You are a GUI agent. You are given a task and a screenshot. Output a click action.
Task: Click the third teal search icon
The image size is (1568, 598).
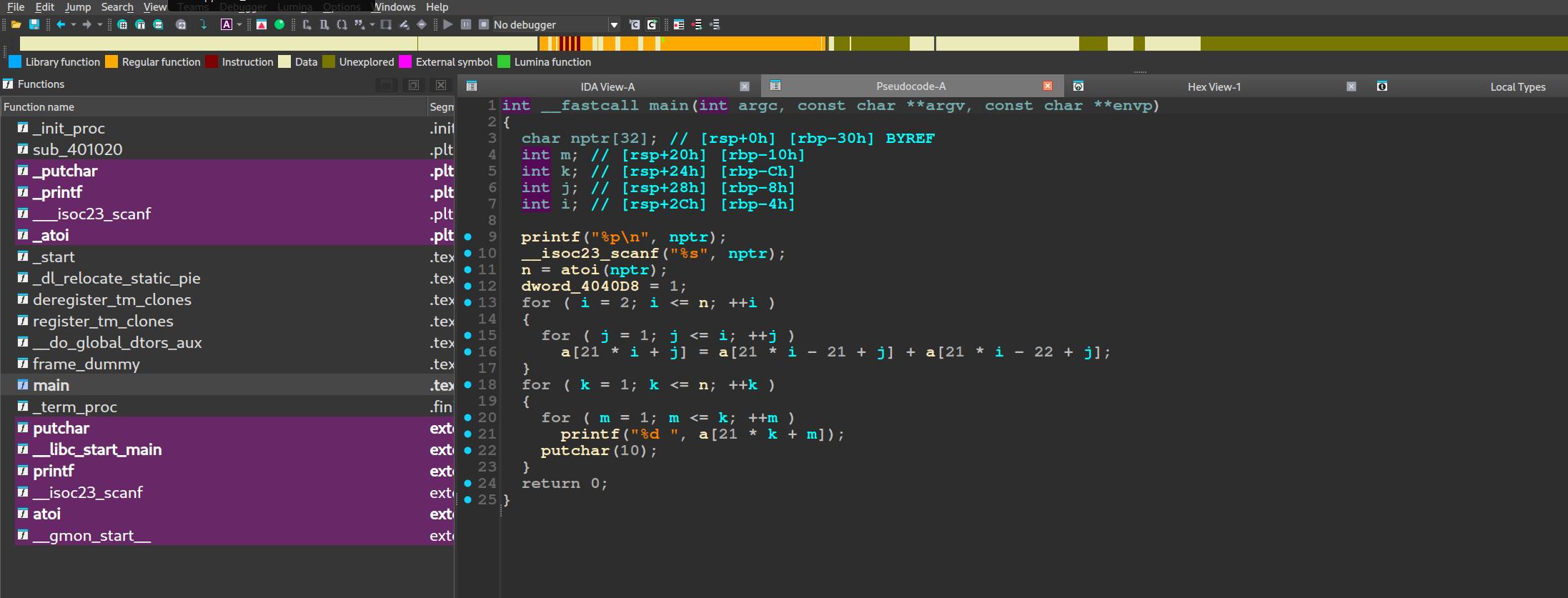(x=158, y=24)
